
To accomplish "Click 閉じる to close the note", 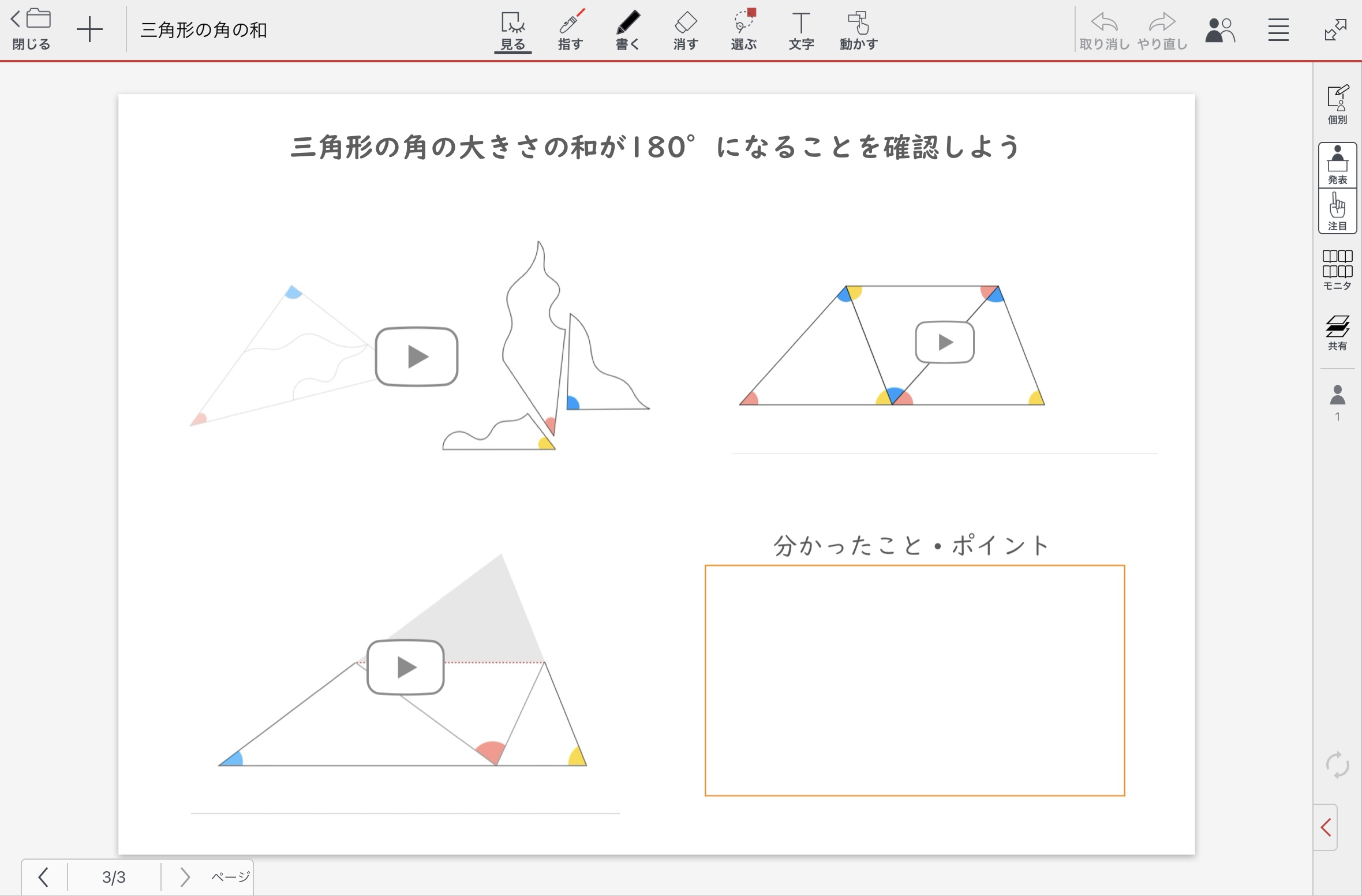I will click(x=32, y=29).
